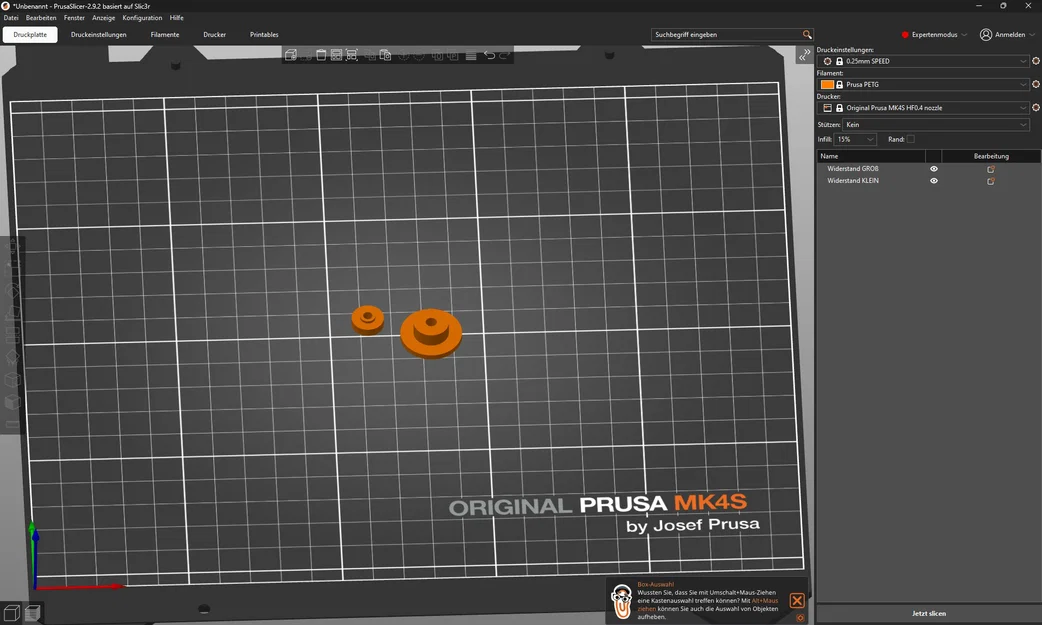
Task: Open notification settings gear below close button
Action: [800, 618]
